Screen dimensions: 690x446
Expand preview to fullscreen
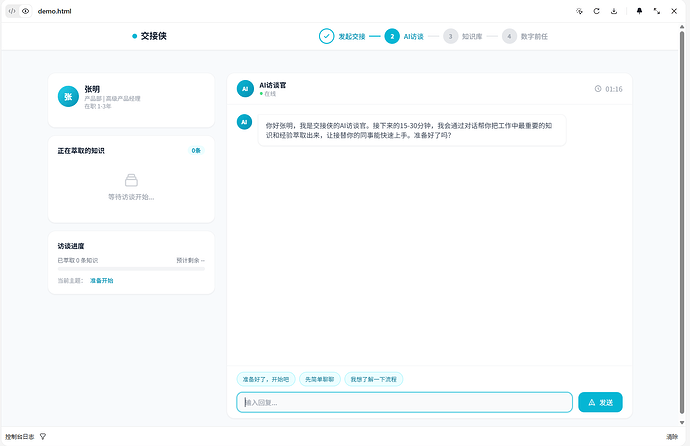(657, 11)
